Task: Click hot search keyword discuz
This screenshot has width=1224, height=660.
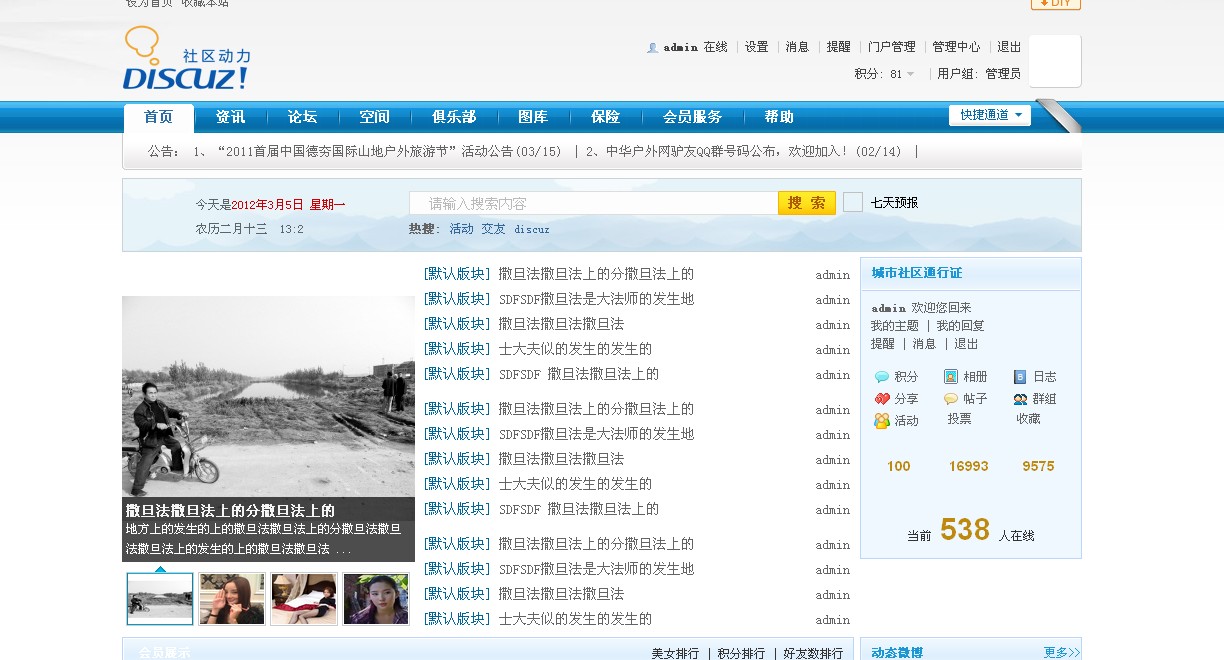Action: pos(532,229)
